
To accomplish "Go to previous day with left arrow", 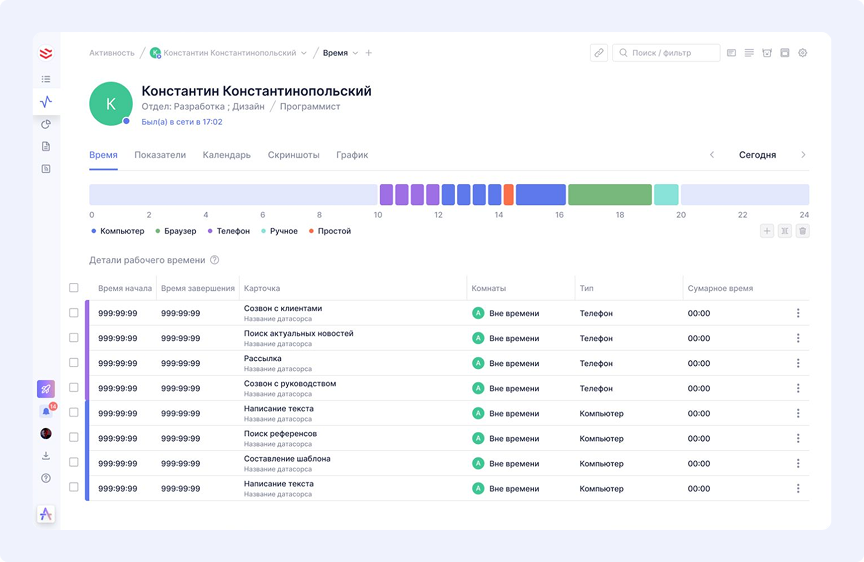I will pyautogui.click(x=712, y=155).
